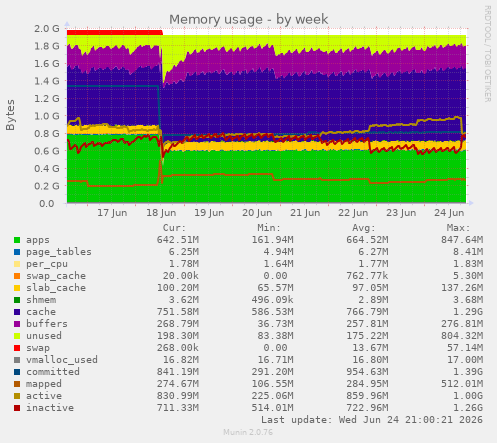Screen dimensions: 497x443
Task: Click the swap_cache orange legend swatch
Action: click(x=17, y=276)
